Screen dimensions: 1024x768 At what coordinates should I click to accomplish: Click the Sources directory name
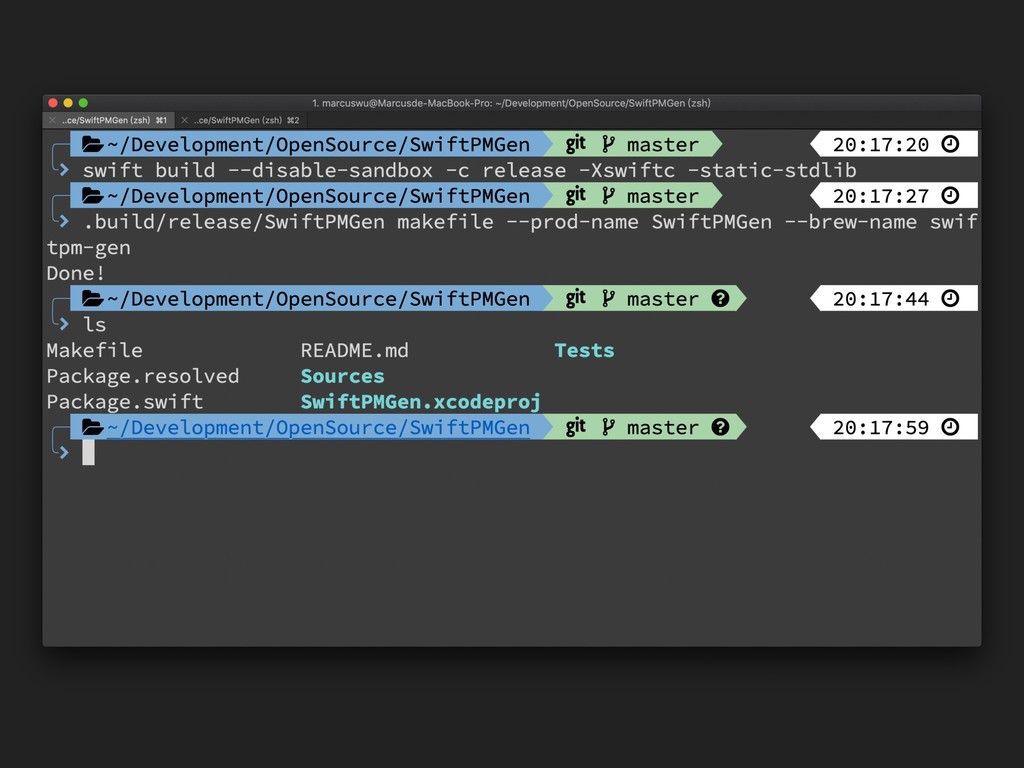(x=342, y=376)
